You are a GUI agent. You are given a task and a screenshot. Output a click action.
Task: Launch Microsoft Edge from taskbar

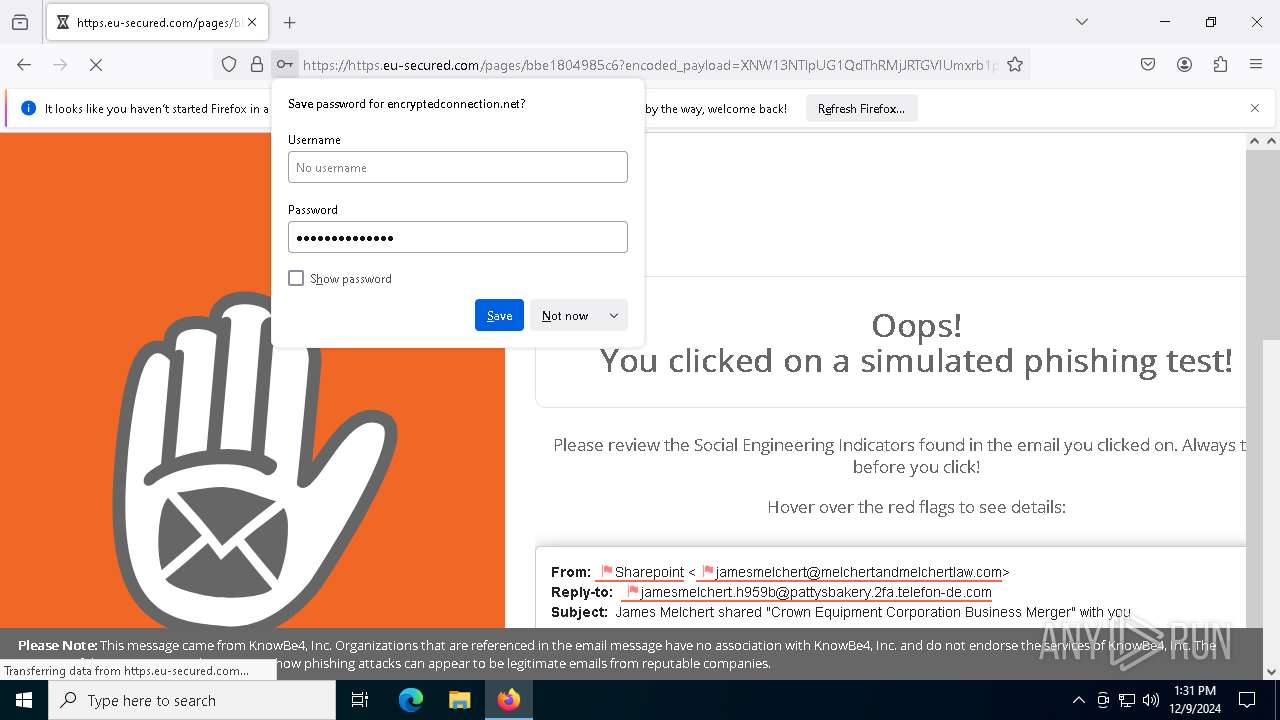(411, 700)
